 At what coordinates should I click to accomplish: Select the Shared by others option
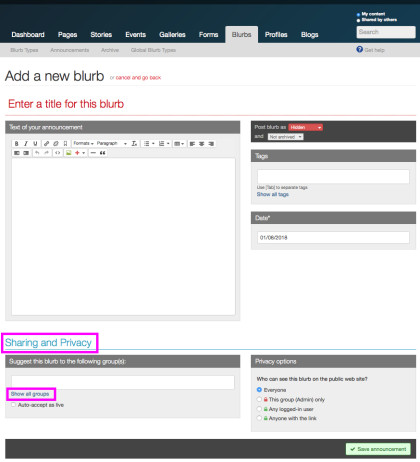[358, 20]
